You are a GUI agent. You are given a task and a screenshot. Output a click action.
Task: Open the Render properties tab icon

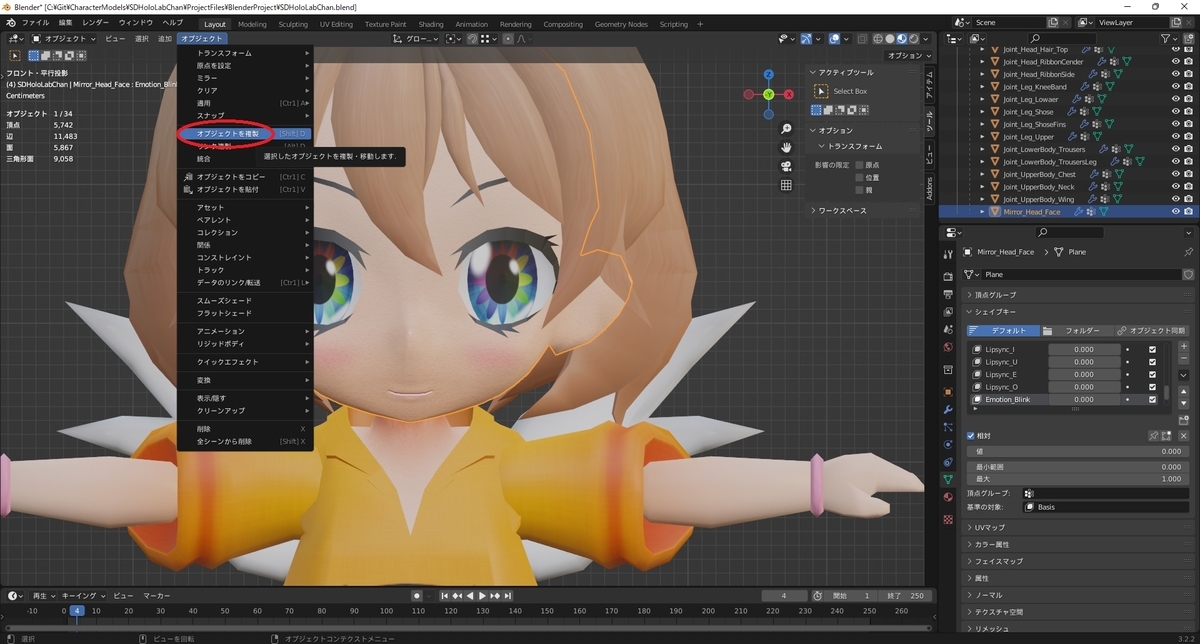pos(948,275)
